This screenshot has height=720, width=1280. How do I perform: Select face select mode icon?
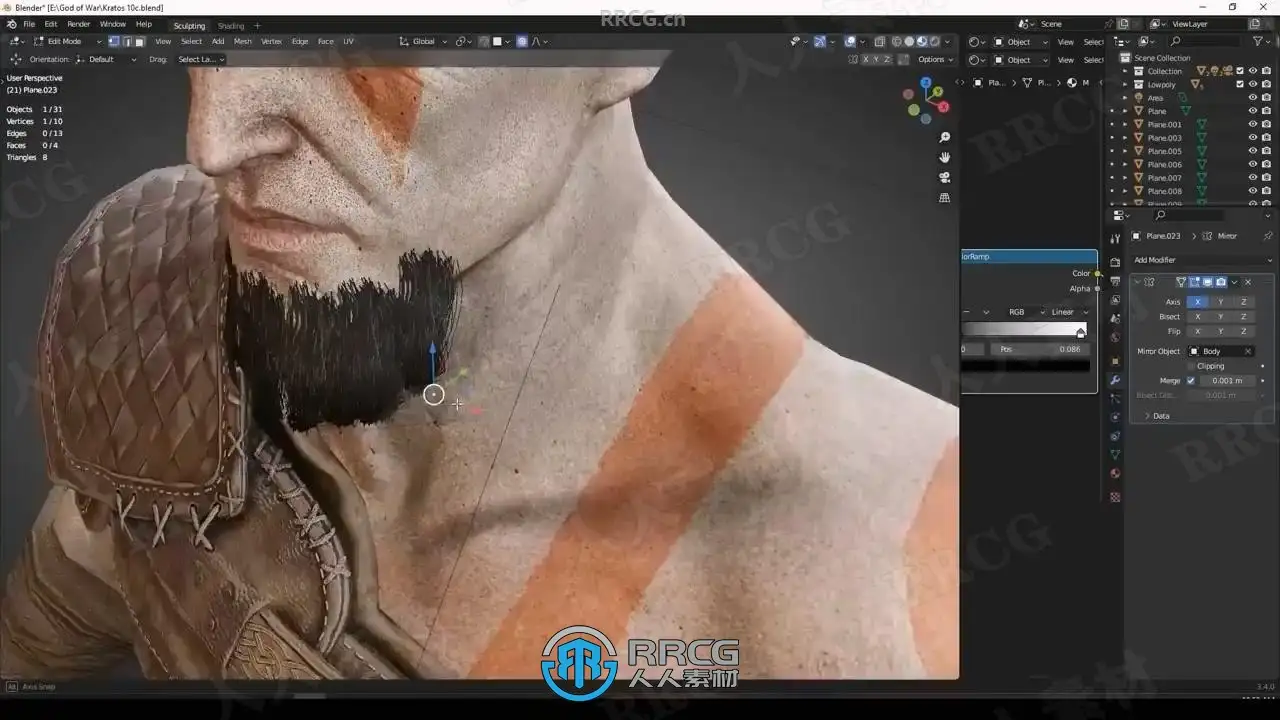[x=140, y=42]
